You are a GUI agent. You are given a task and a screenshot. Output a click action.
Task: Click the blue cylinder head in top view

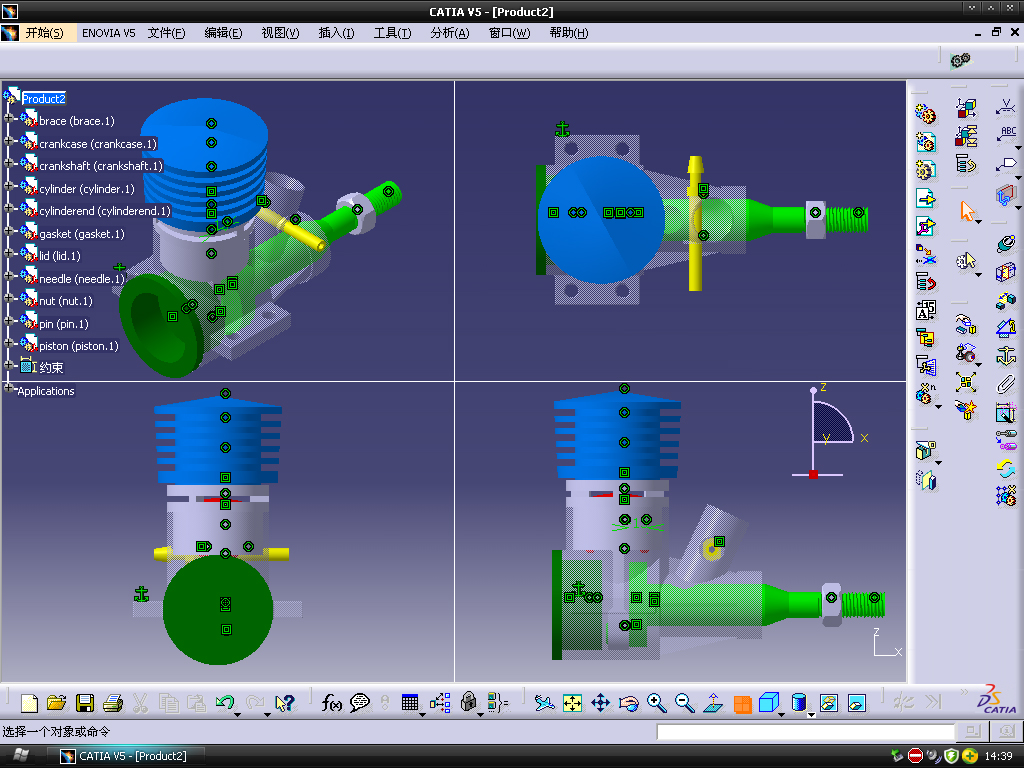tap(601, 219)
